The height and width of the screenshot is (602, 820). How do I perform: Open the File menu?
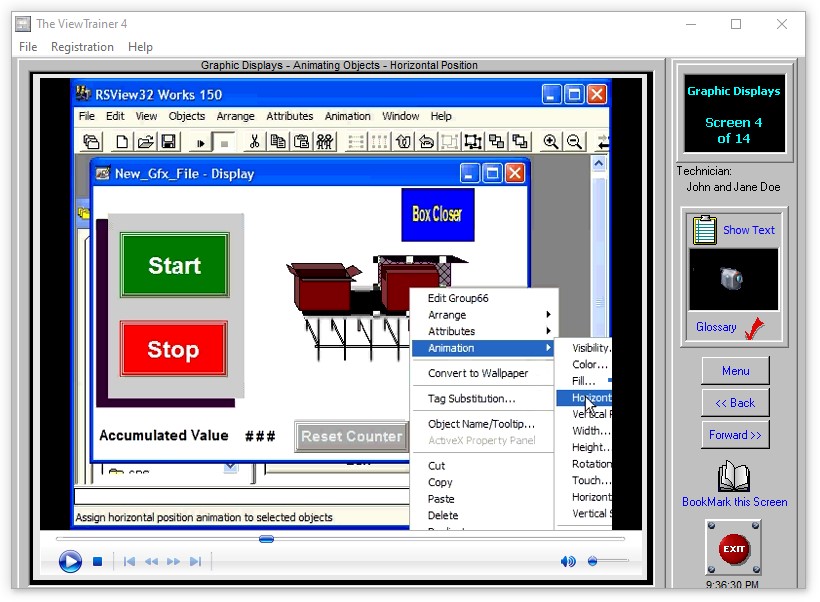pos(28,47)
